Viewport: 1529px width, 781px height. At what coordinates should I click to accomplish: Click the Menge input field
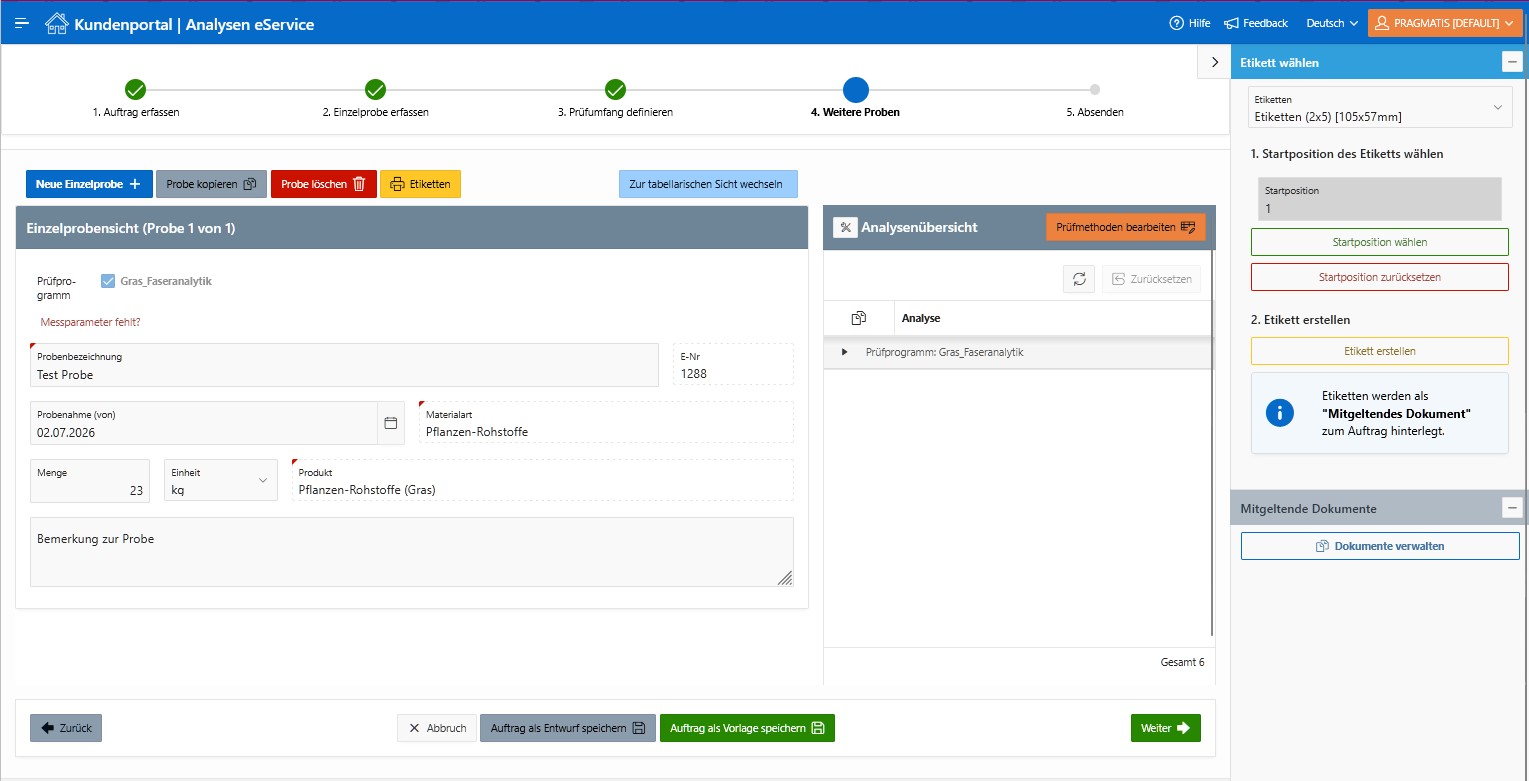pos(90,480)
